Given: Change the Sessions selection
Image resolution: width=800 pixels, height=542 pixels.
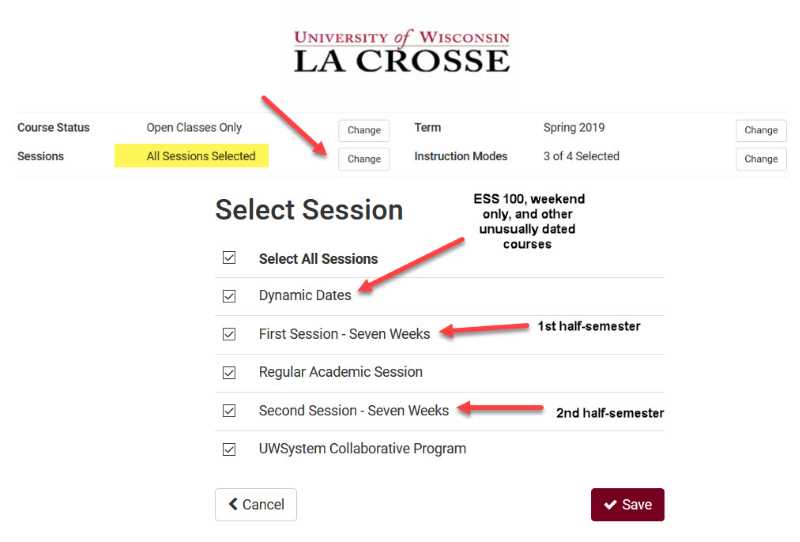Looking at the screenshot, I should pos(364,159).
